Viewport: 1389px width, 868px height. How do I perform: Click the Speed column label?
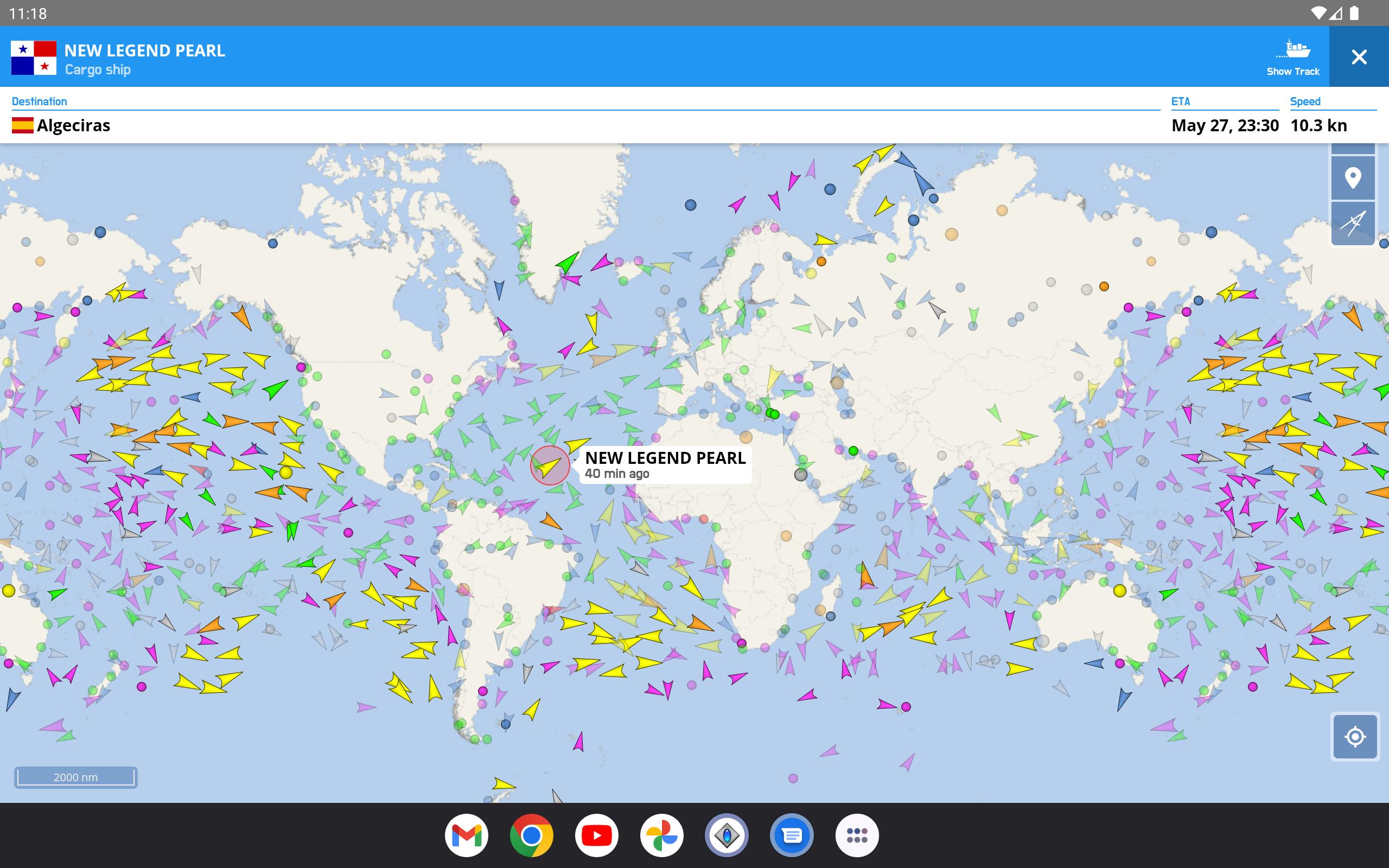point(1305,101)
